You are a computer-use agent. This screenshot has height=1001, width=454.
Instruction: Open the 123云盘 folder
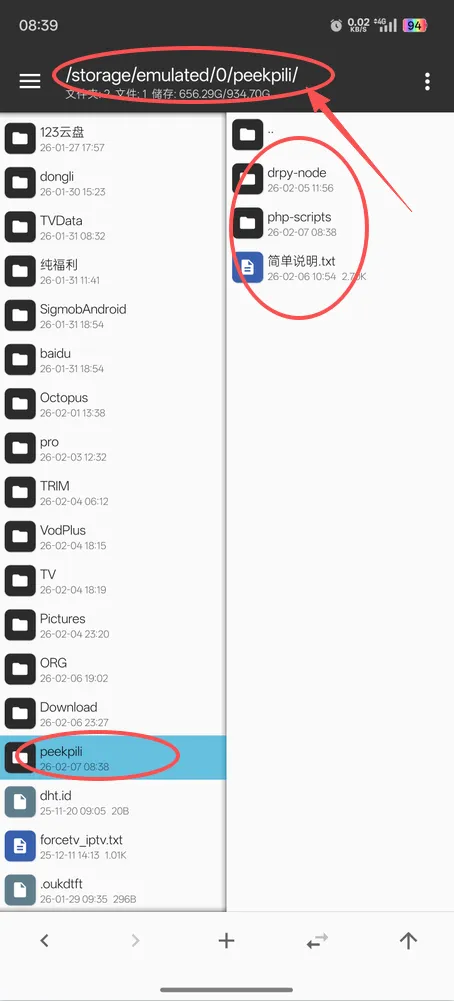point(113,138)
